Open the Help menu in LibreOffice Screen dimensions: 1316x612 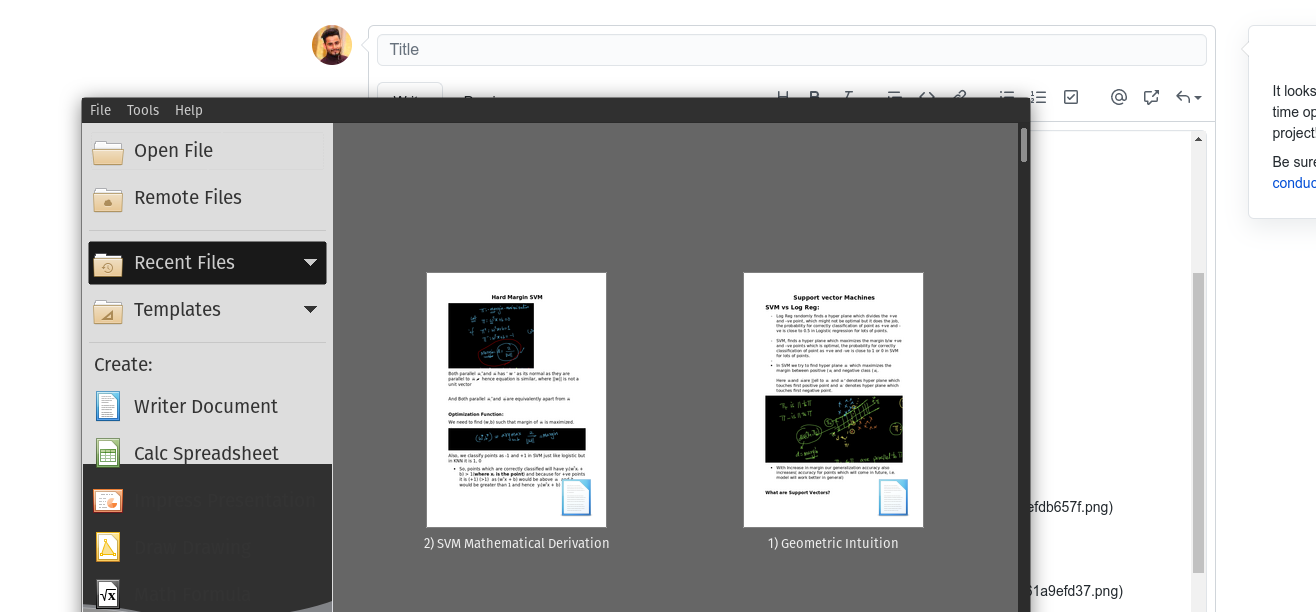click(189, 110)
